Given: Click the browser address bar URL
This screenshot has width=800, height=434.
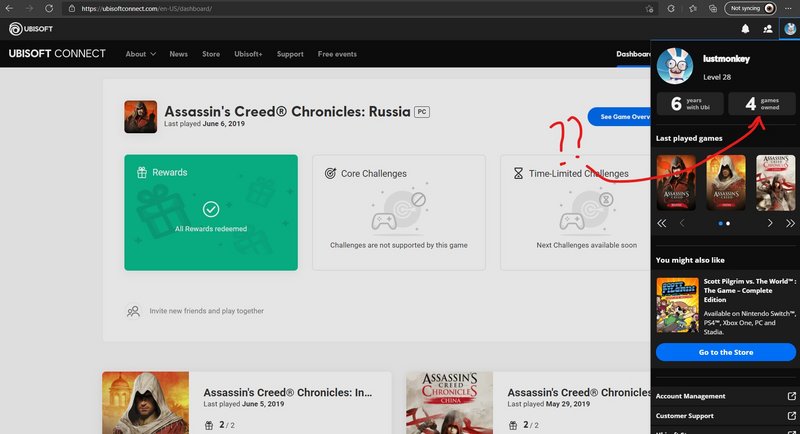Looking at the screenshot, I should point(147,9).
